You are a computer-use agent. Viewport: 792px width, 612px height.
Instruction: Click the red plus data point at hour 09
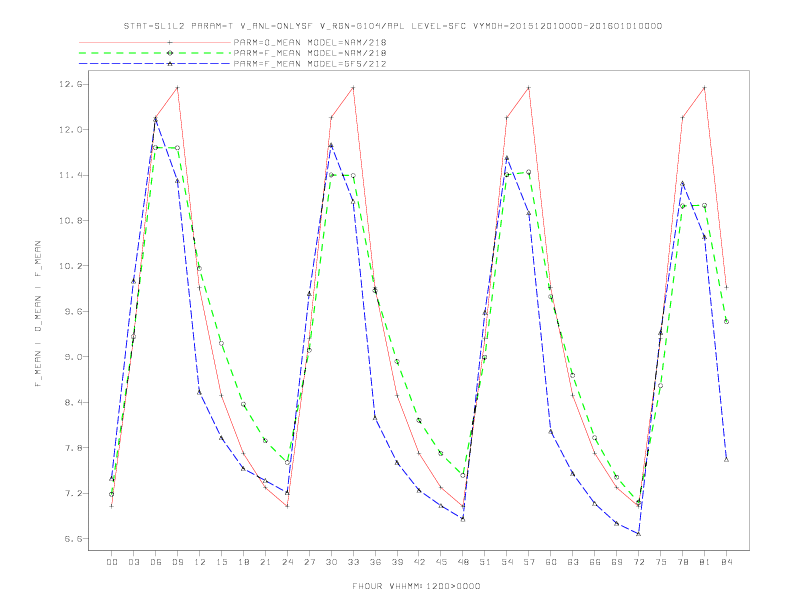coord(177,88)
